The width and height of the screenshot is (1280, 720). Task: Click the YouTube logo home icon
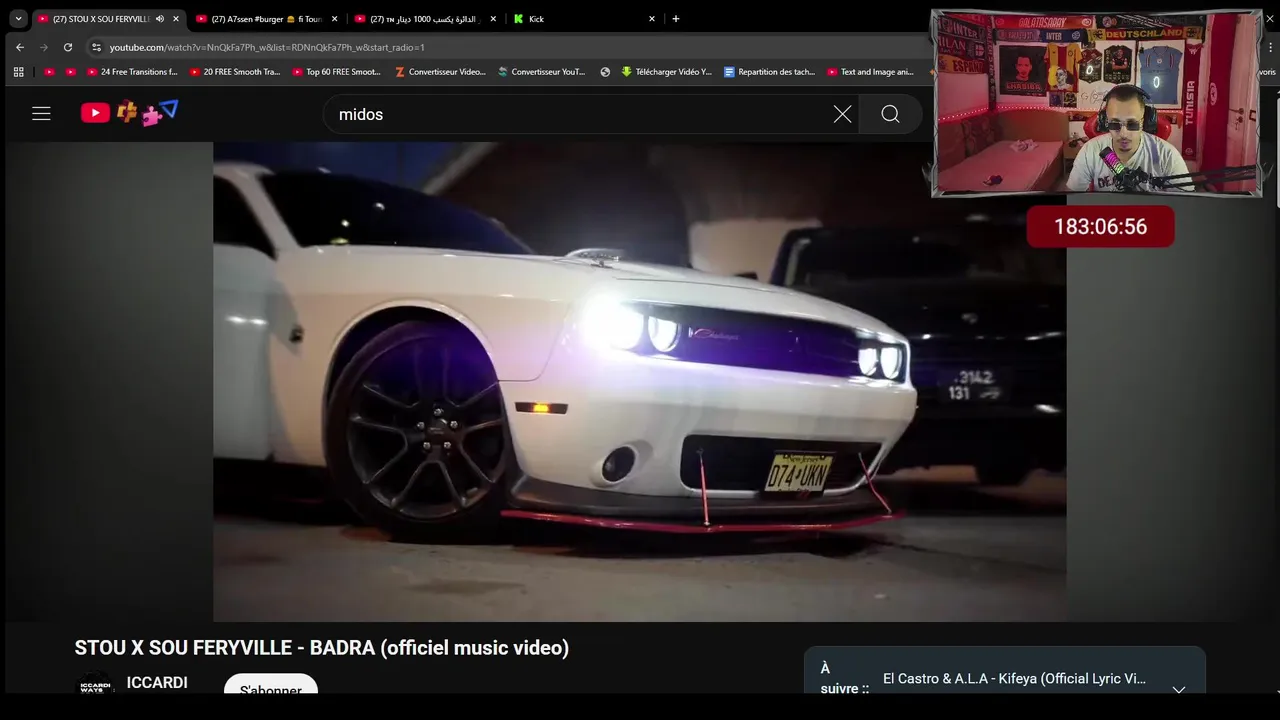pyautogui.click(x=95, y=113)
